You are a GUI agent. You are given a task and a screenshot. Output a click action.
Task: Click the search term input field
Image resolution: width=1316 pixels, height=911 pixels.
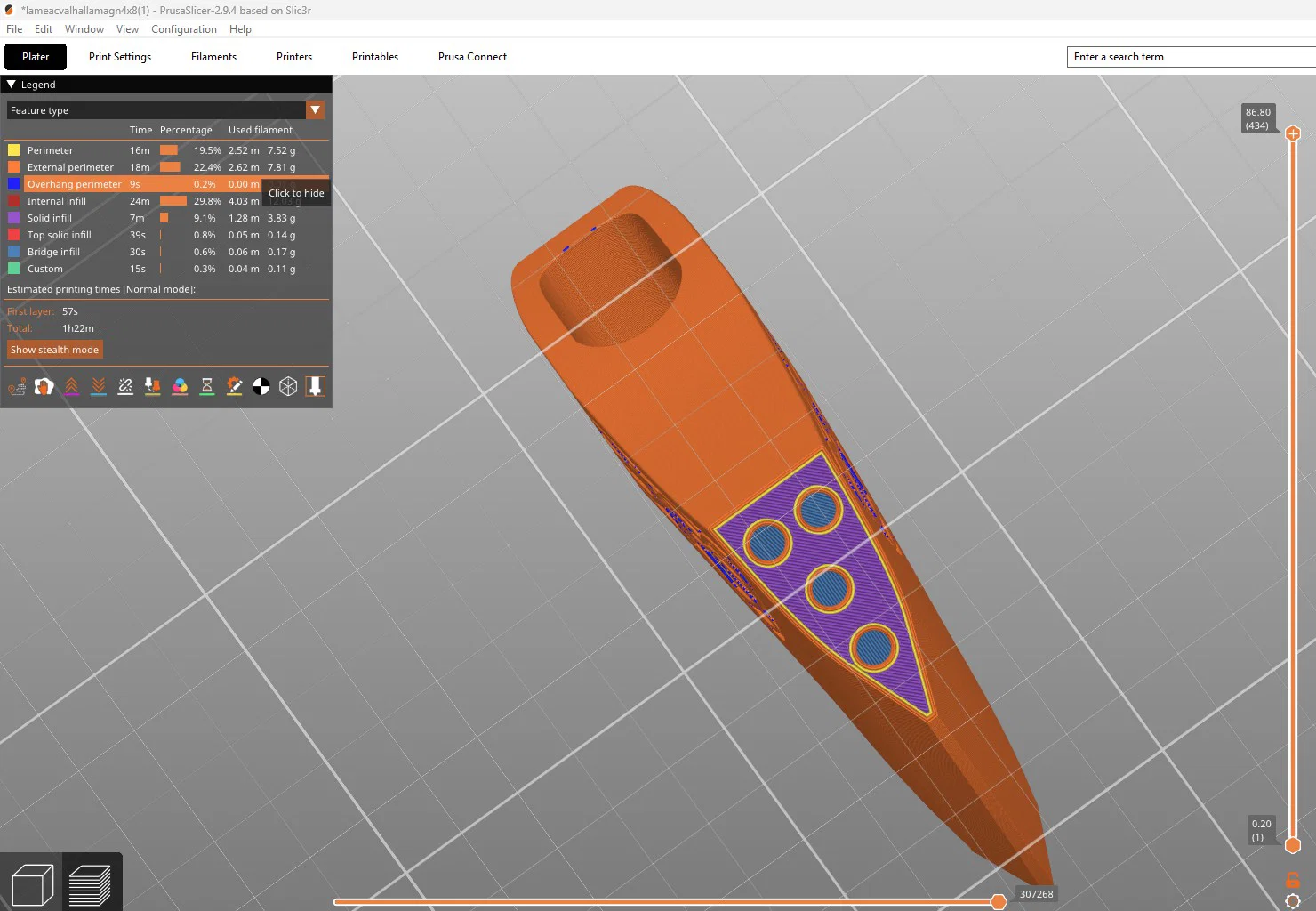pyautogui.click(x=1192, y=57)
